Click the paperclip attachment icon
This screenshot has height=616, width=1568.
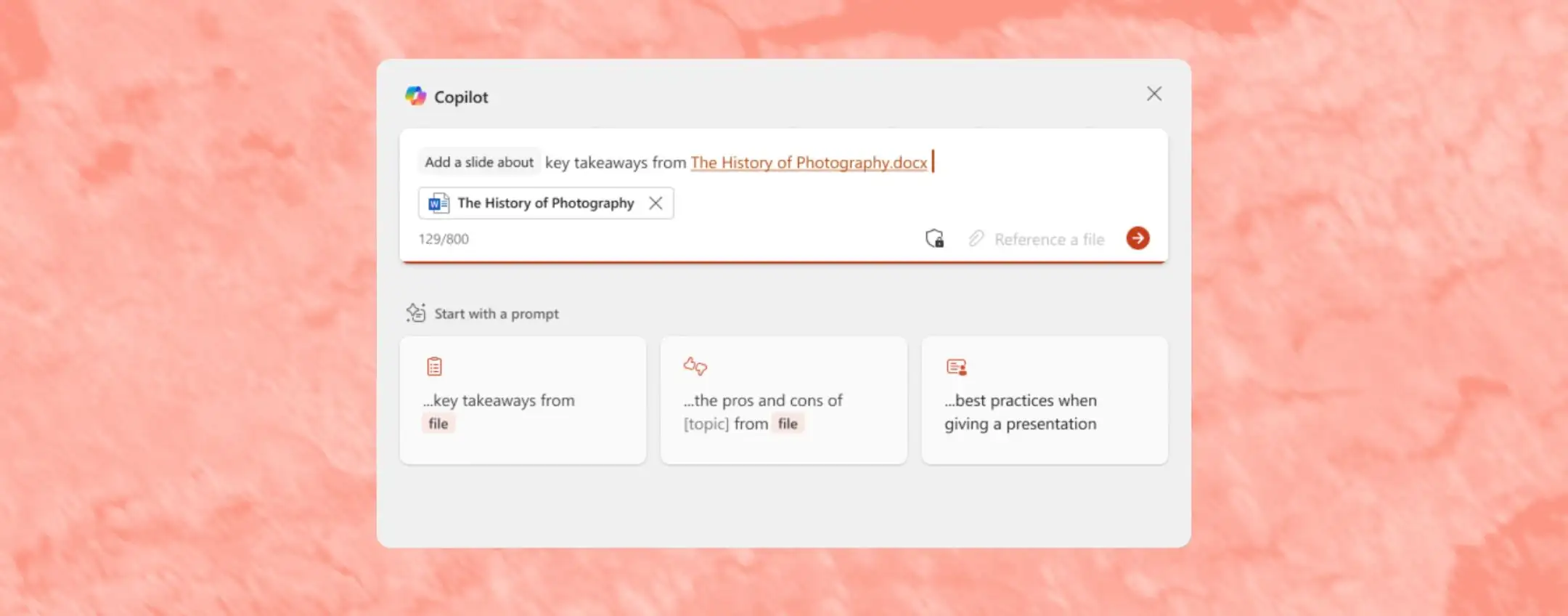(976, 239)
